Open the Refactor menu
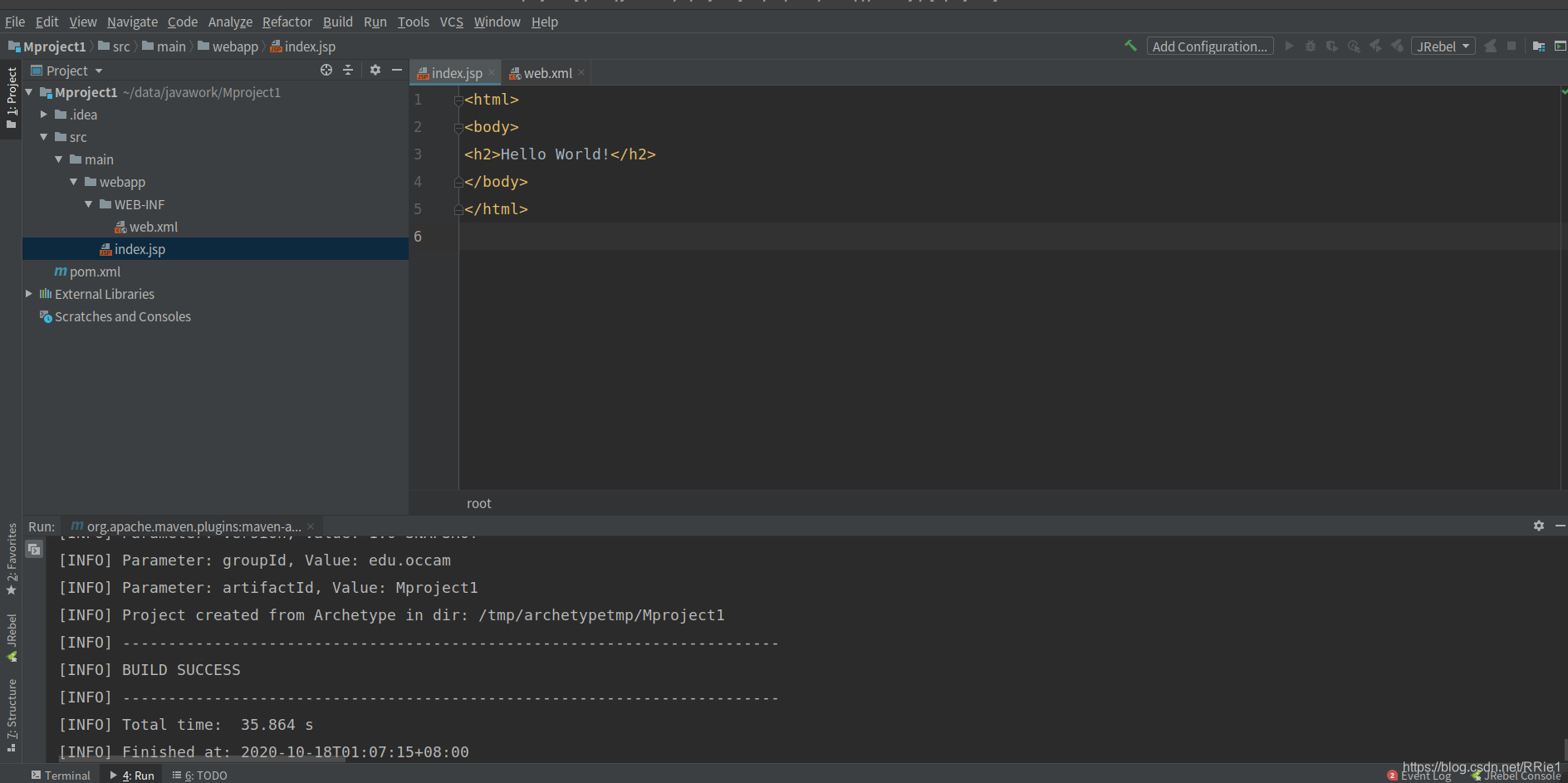 point(287,22)
